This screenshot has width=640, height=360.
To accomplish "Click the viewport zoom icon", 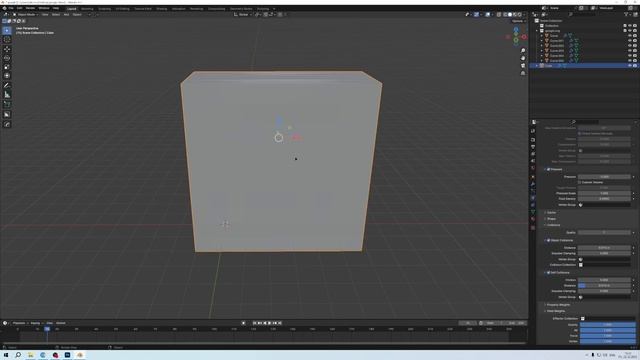I will click(x=523, y=51).
